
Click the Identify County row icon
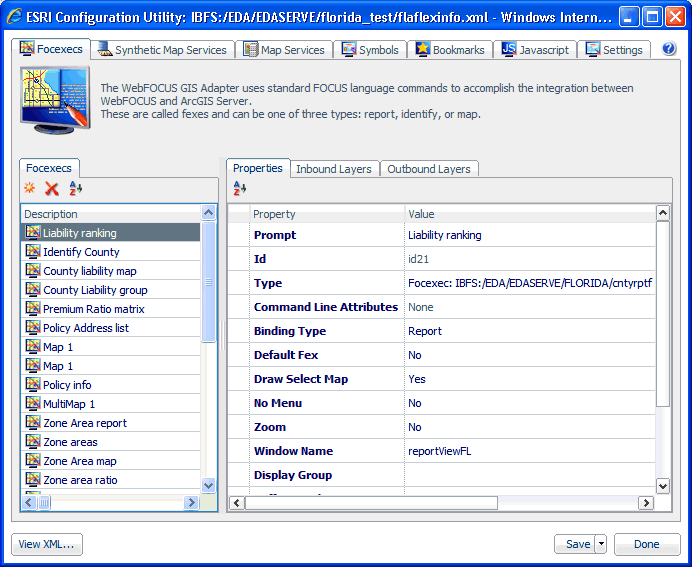pos(33,251)
